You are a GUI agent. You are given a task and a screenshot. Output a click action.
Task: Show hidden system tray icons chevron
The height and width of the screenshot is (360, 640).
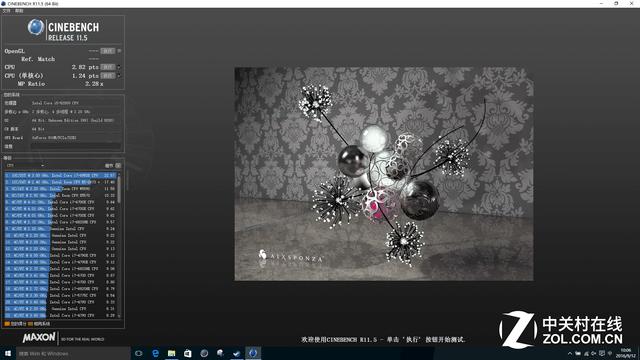pyautogui.click(x=570, y=353)
